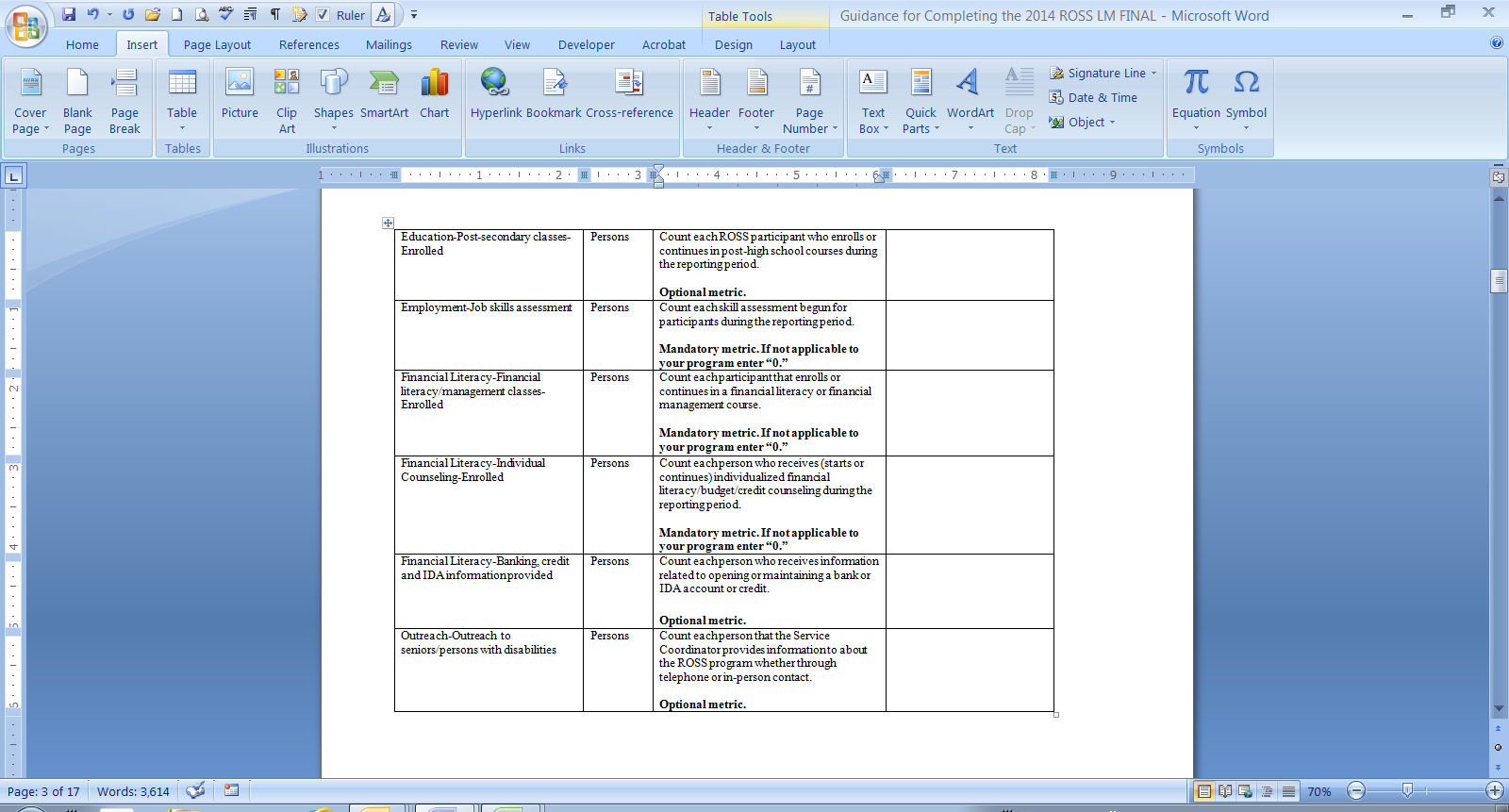Viewport: 1509px width, 812px height.
Task: Open Microsoft Office Word Help
Action: click(1497, 42)
